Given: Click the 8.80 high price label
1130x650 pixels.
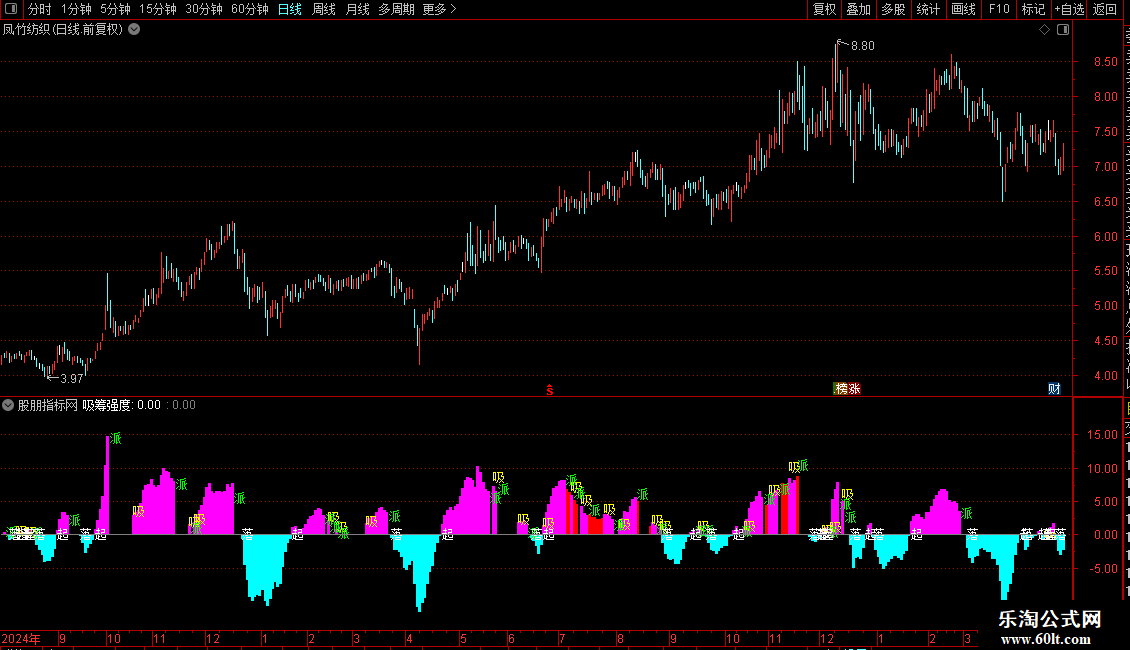Looking at the screenshot, I should pyautogui.click(x=863, y=46).
